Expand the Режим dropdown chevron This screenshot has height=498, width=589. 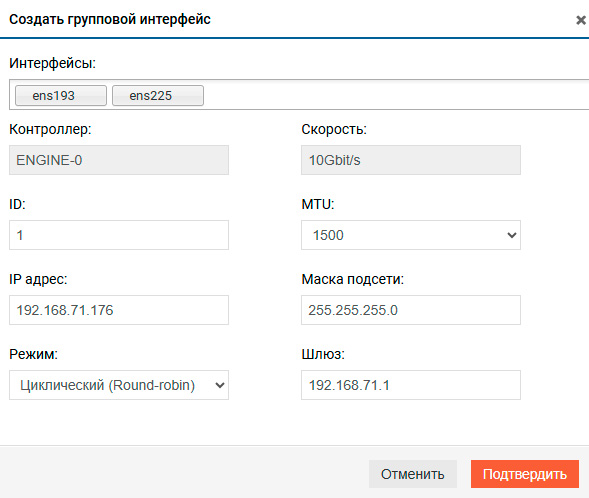tap(220, 385)
